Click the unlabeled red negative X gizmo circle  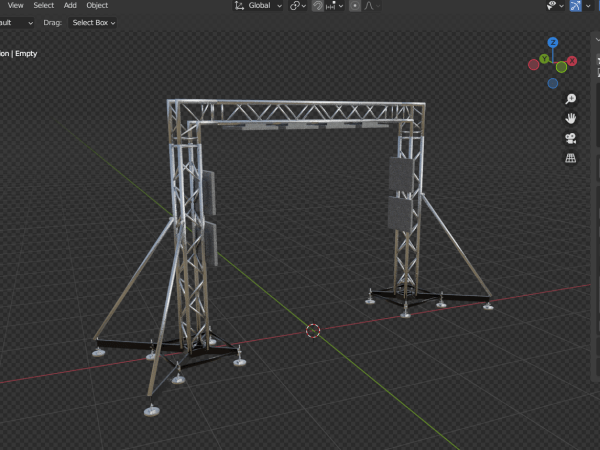(x=533, y=65)
